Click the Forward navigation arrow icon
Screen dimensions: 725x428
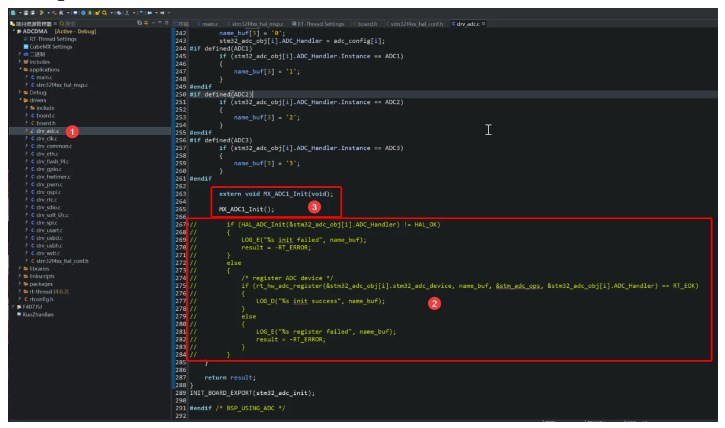[x=162, y=12]
